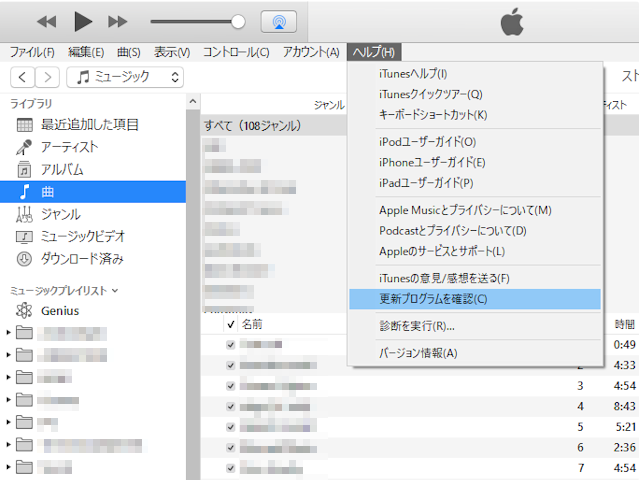The width and height of the screenshot is (641, 480).
Task: Select ミュージックビデオ screen icon
Action: [24, 236]
